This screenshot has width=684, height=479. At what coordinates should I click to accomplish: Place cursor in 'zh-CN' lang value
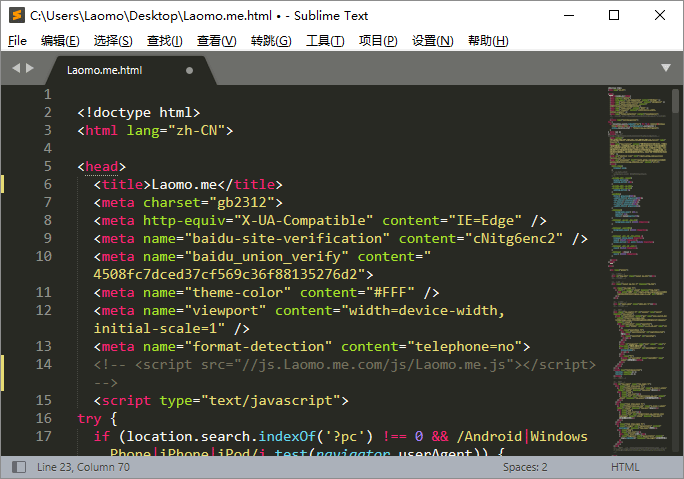[x=196, y=130]
